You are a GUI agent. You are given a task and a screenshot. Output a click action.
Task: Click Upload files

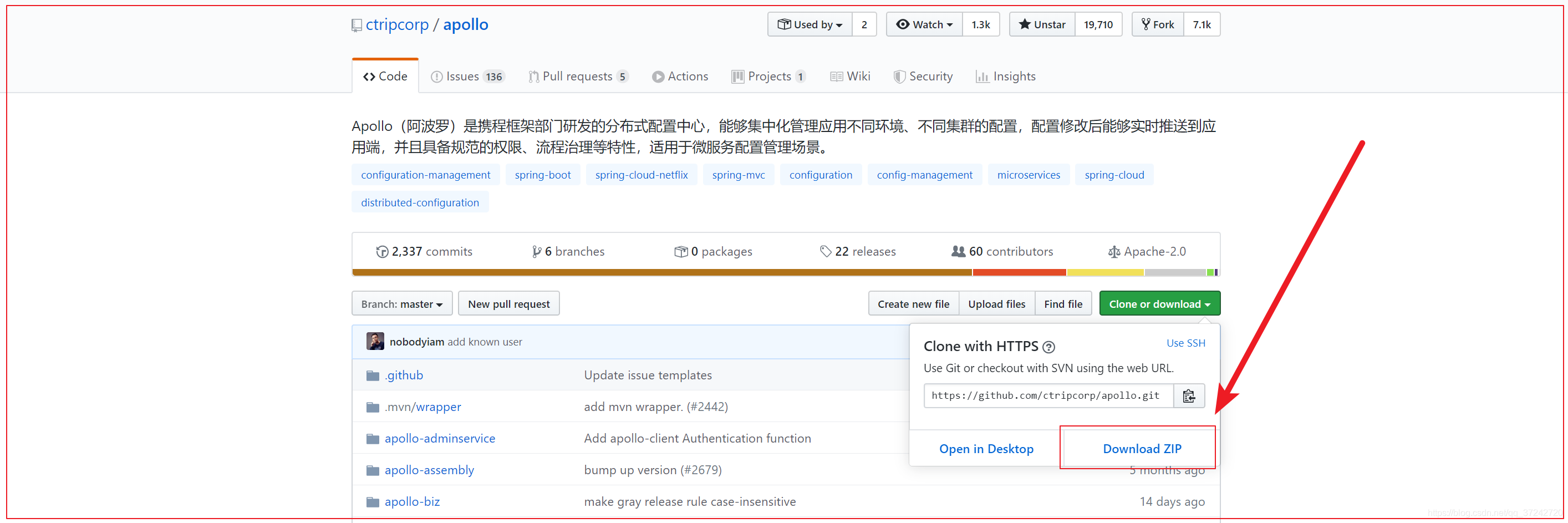point(996,304)
